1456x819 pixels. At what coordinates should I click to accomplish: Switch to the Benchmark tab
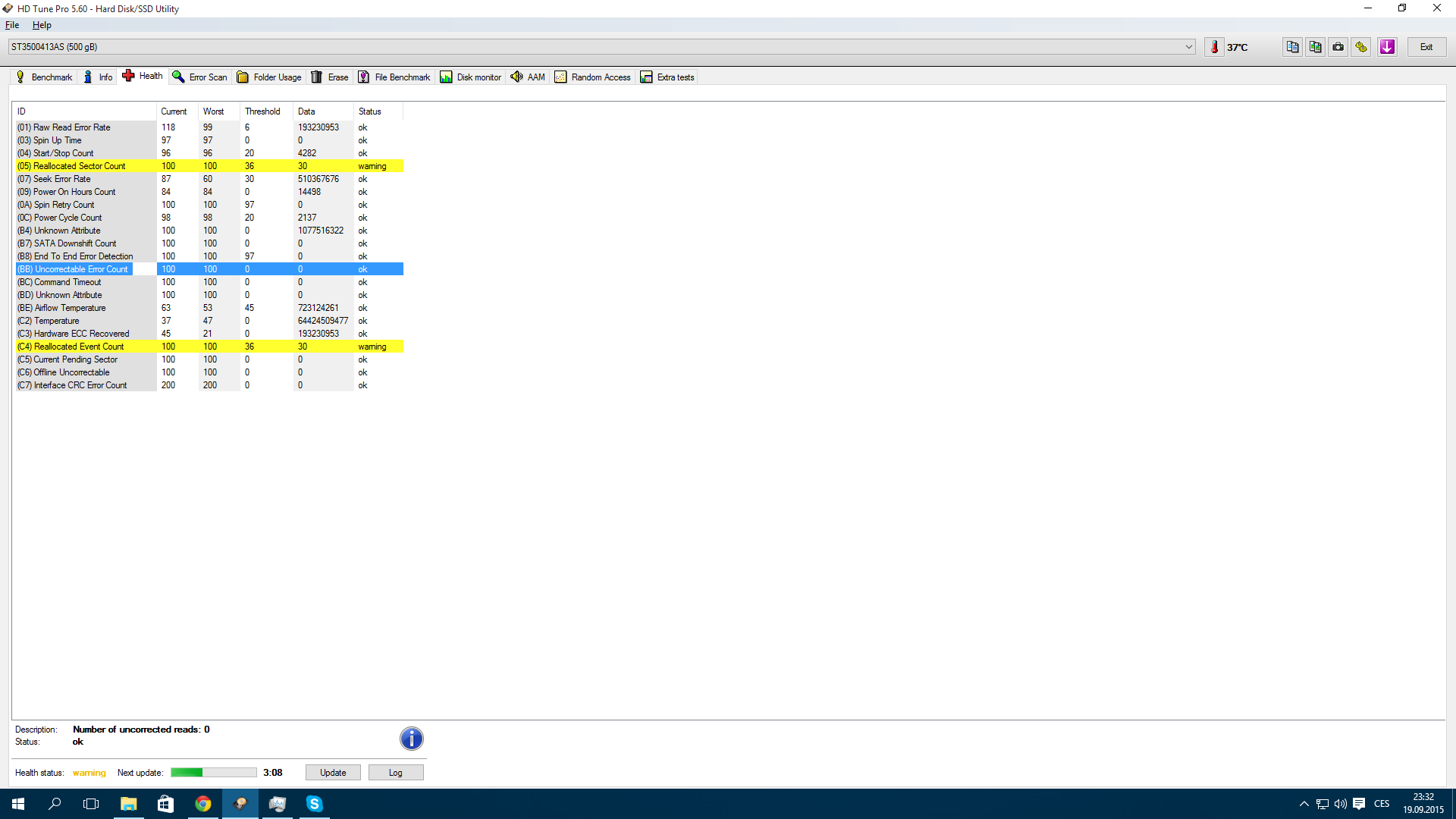[44, 77]
